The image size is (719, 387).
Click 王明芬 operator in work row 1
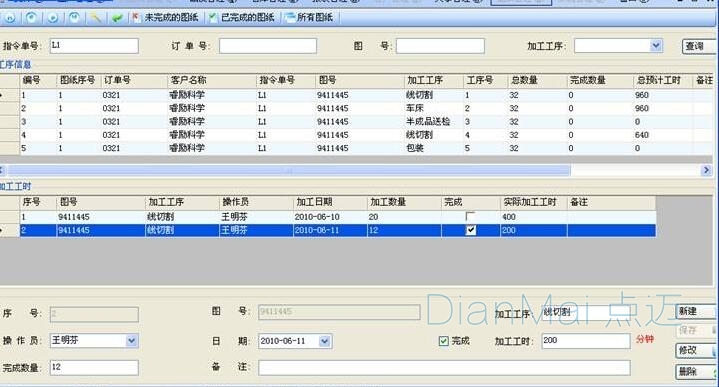point(256,217)
